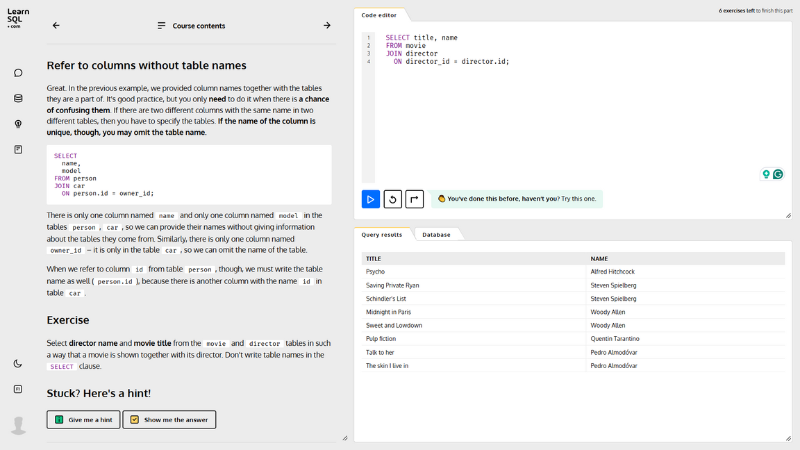Click the 'Exercise' heading
The image size is (800, 450).
[x=68, y=320]
